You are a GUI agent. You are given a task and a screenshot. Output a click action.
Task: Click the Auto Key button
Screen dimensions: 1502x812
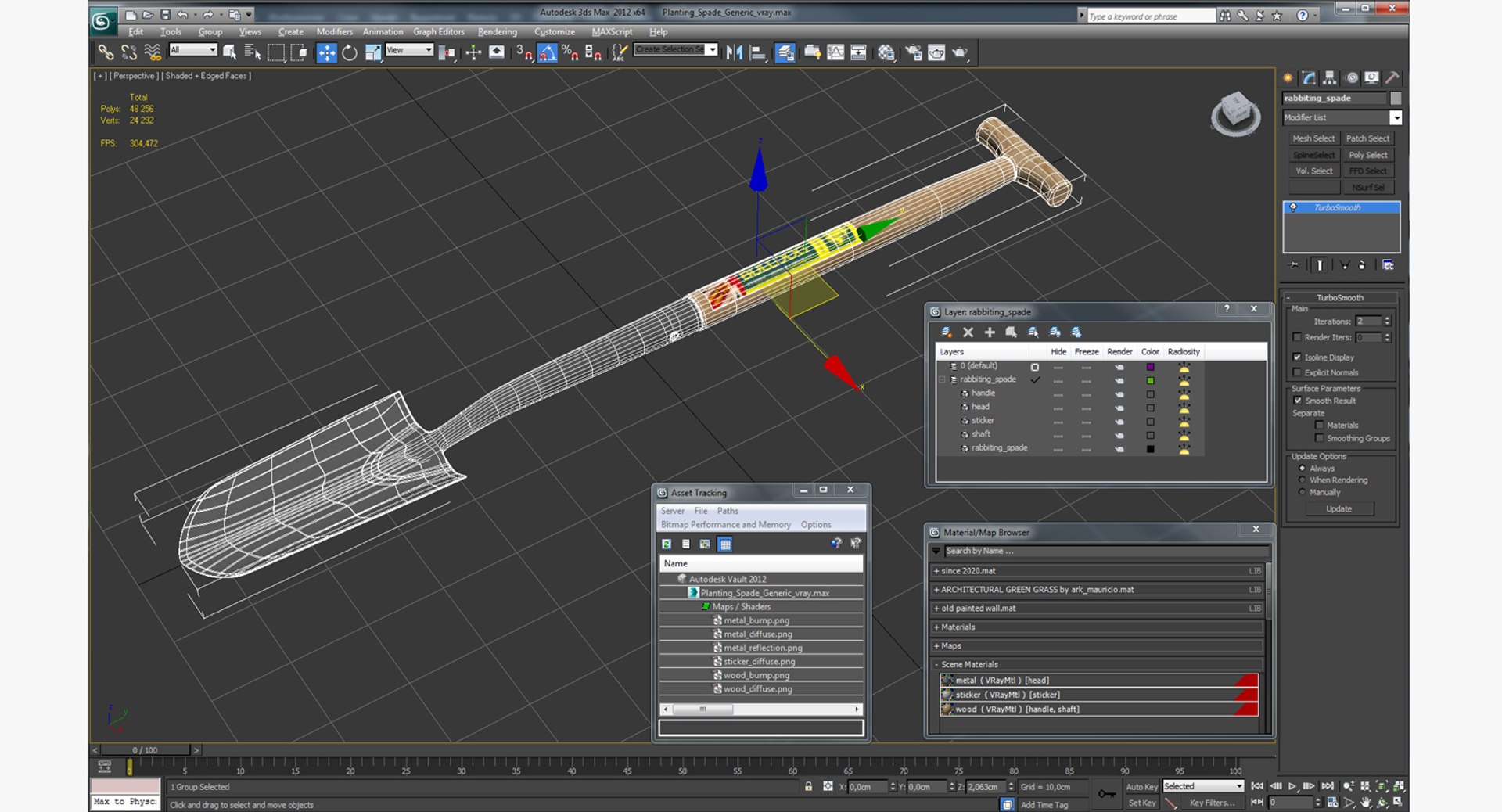pos(1141,787)
